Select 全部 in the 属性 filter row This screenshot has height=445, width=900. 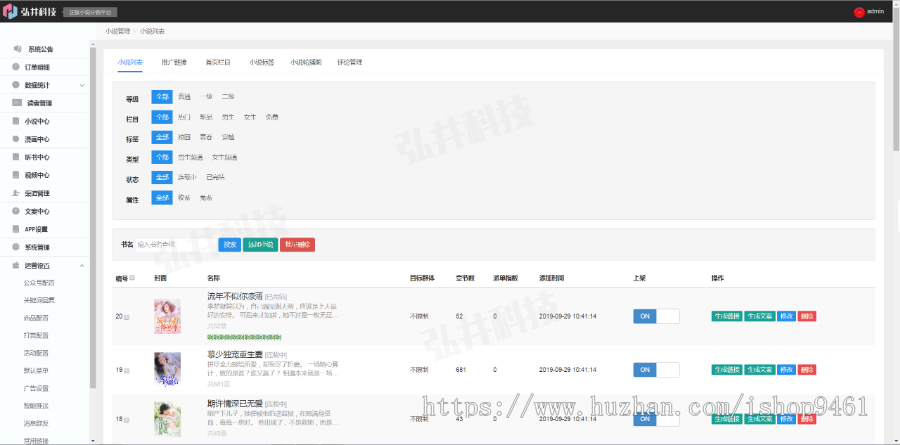pos(162,198)
